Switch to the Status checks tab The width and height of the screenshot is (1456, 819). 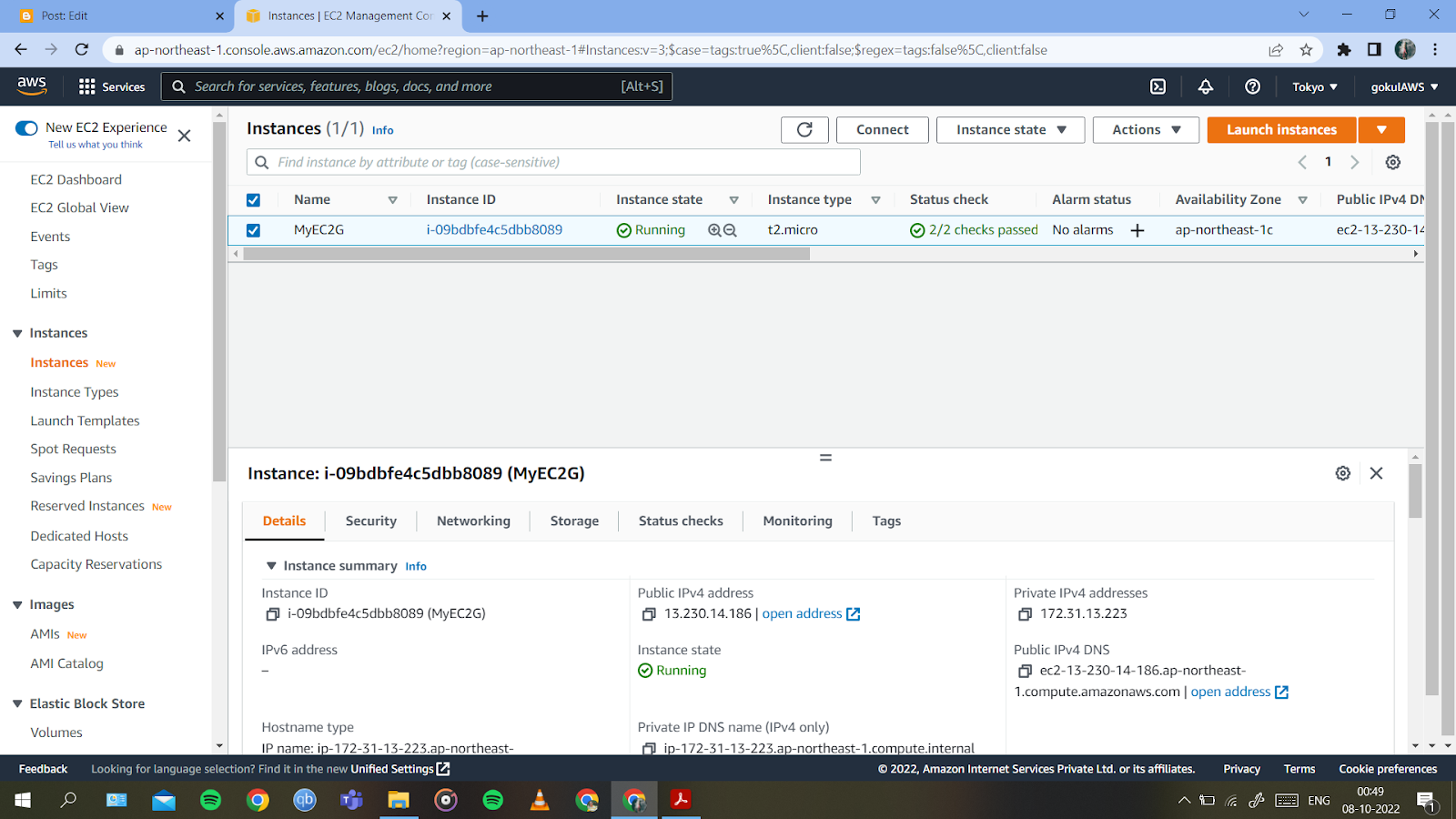681,521
